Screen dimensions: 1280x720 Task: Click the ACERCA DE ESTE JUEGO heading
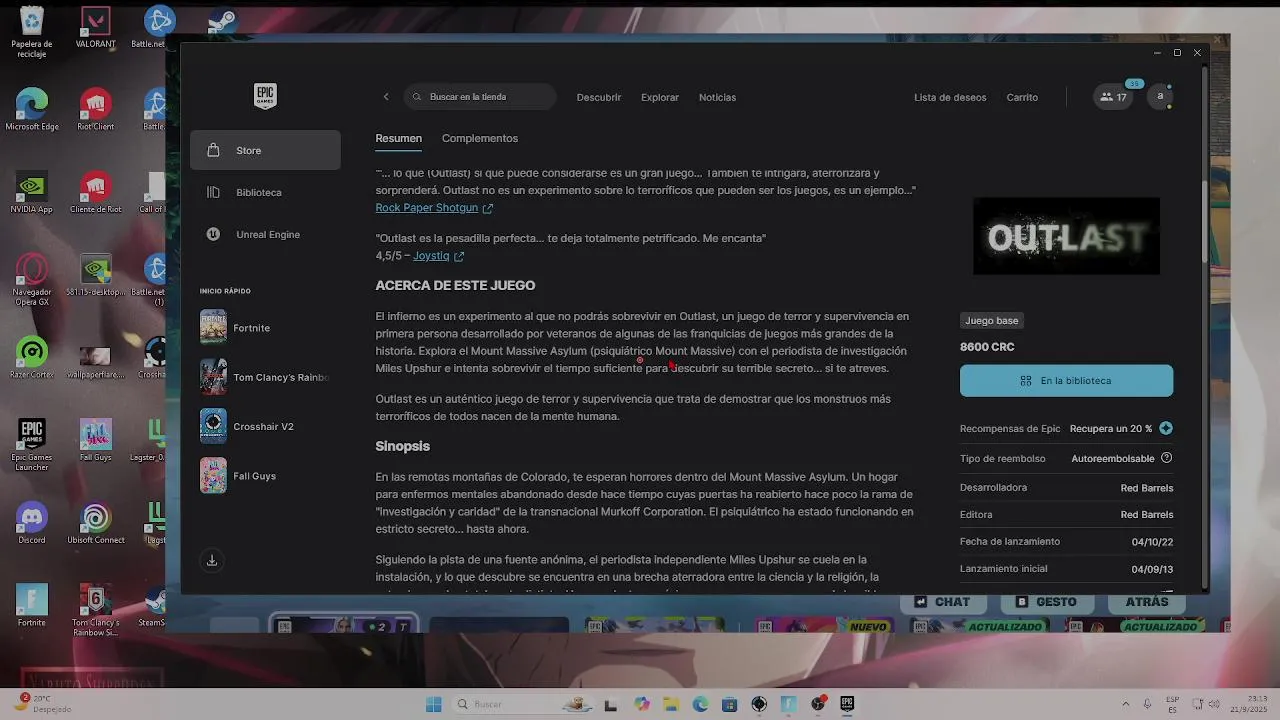click(x=455, y=285)
